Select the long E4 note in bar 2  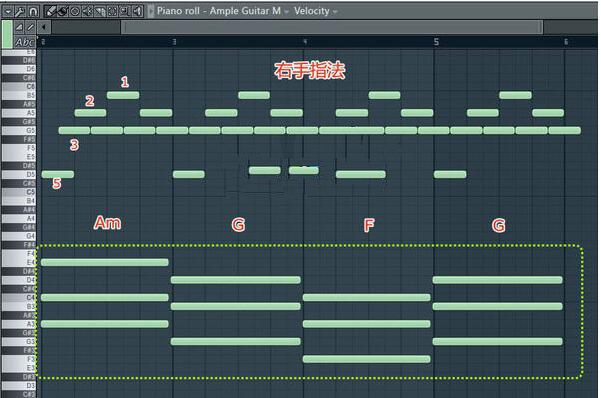(105, 262)
